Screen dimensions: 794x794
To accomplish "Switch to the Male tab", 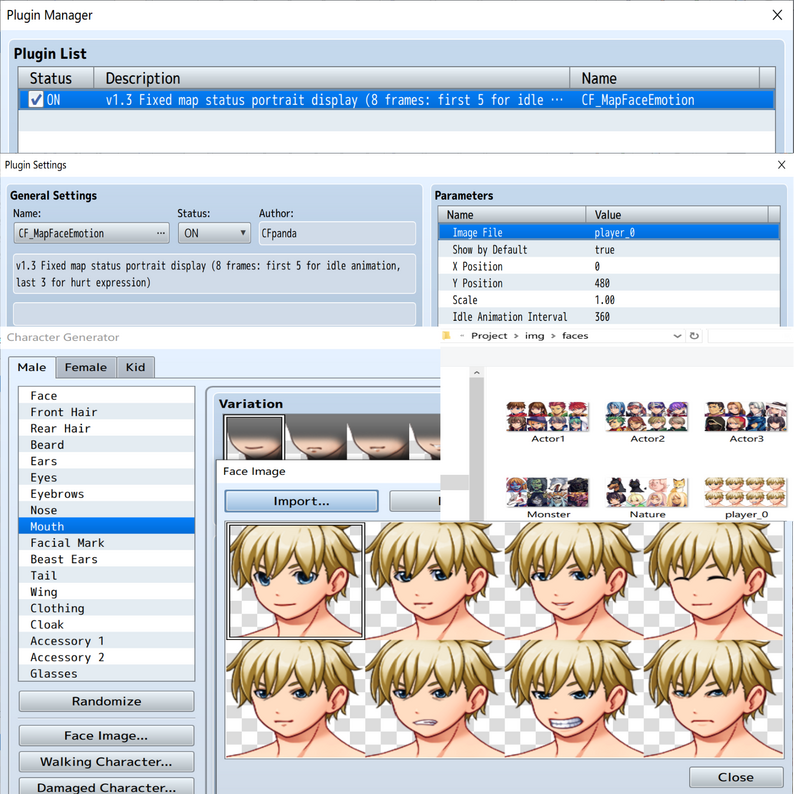I will (32, 367).
